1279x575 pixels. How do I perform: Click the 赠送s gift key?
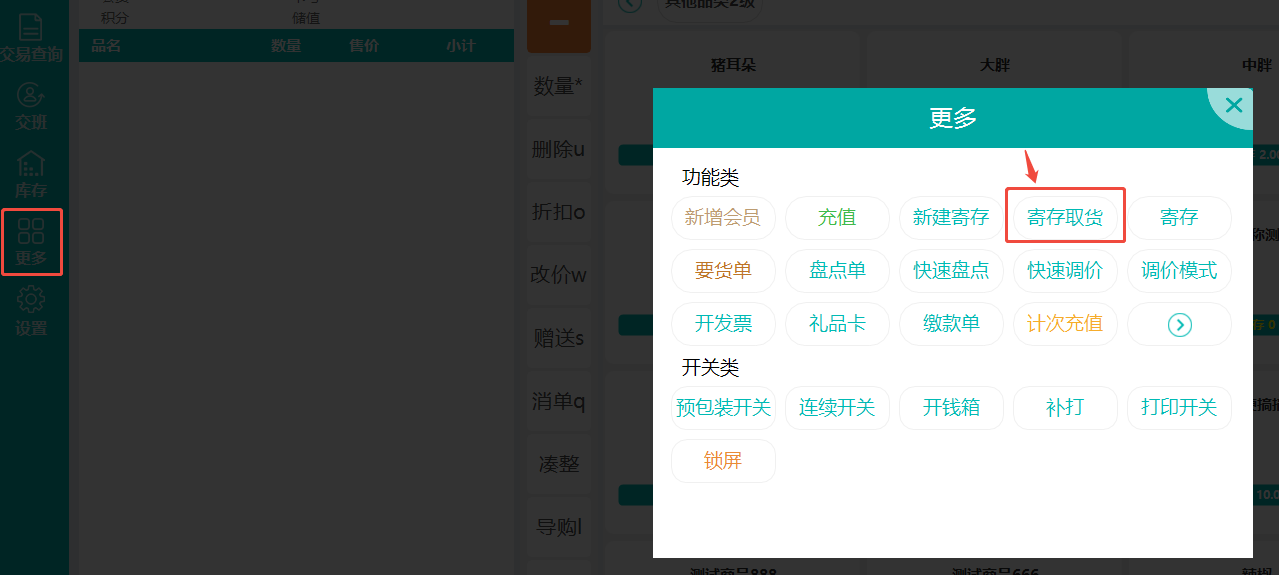[559, 339]
